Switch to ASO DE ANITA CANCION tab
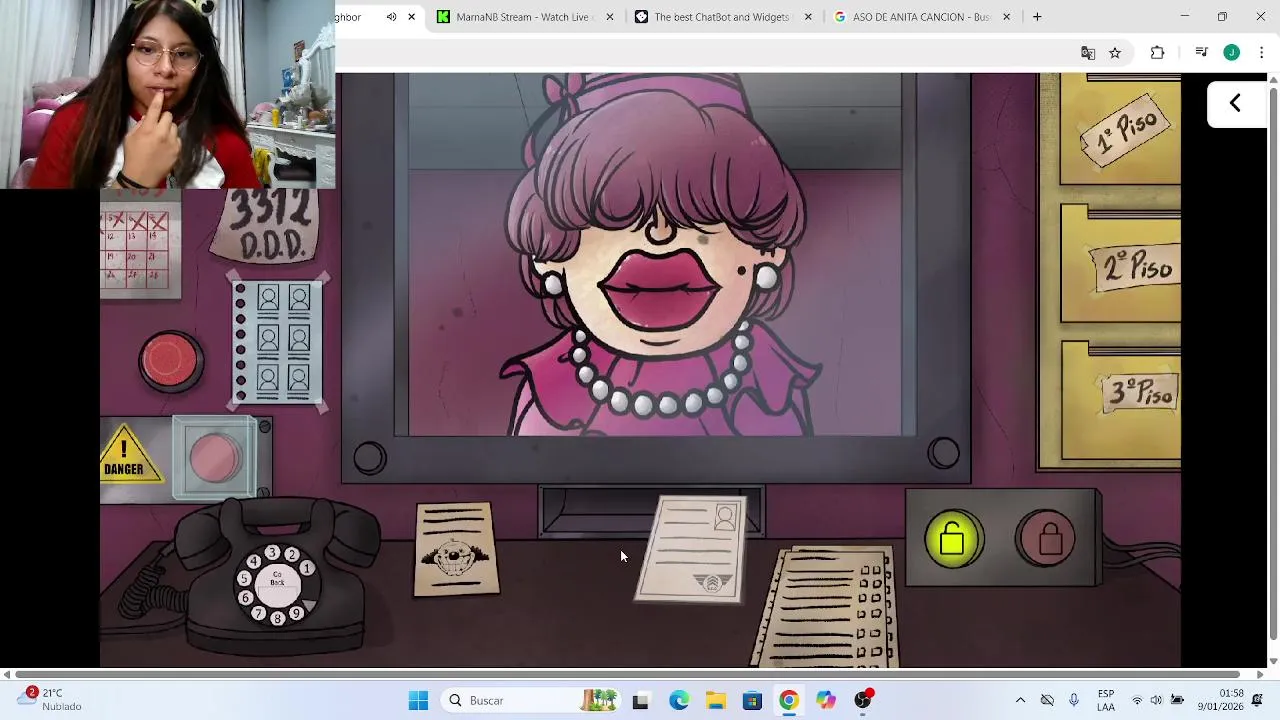 click(920, 17)
